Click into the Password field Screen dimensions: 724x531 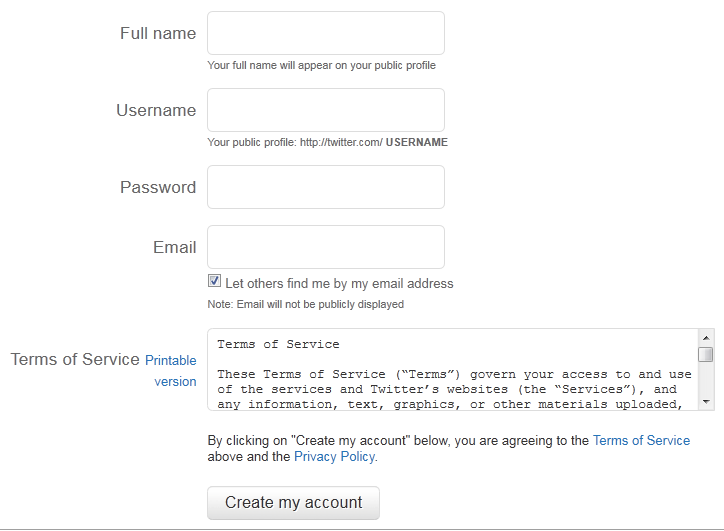pyautogui.click(x=325, y=187)
